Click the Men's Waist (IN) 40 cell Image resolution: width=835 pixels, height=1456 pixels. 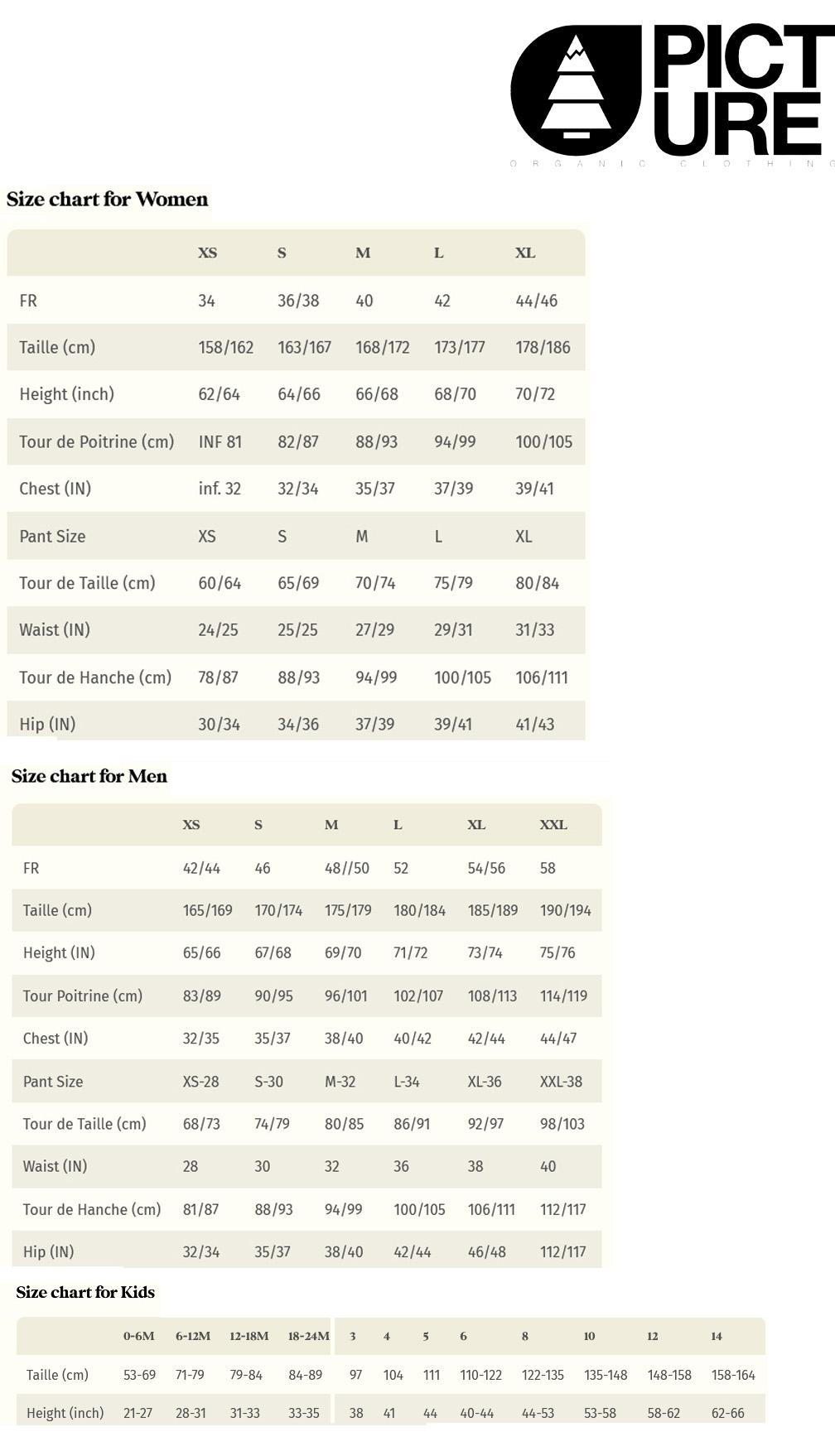(548, 1166)
